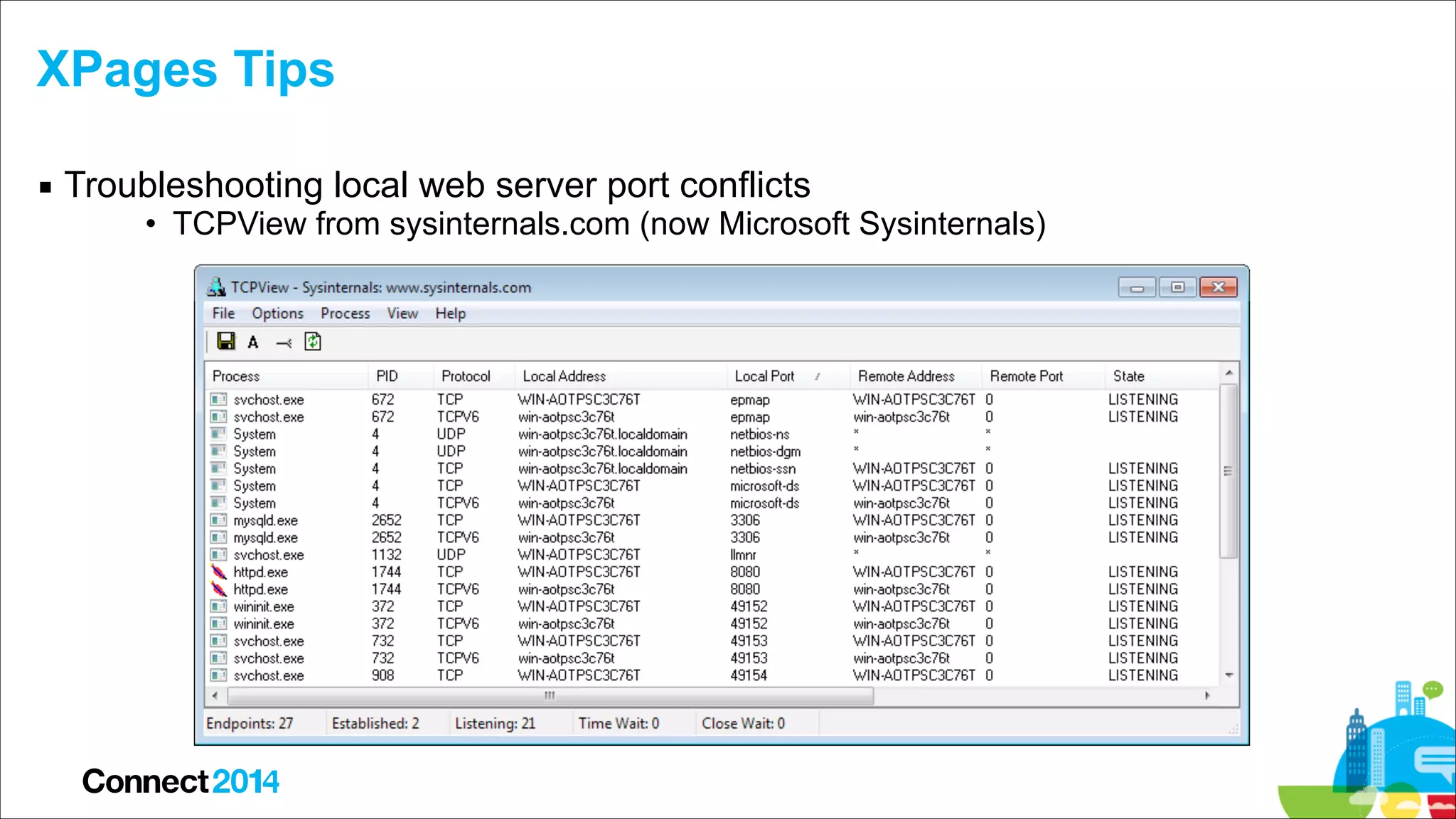Viewport: 1456px width, 819px height.
Task: Select the wininit.exe TCPV6 row
Action: tap(713, 623)
